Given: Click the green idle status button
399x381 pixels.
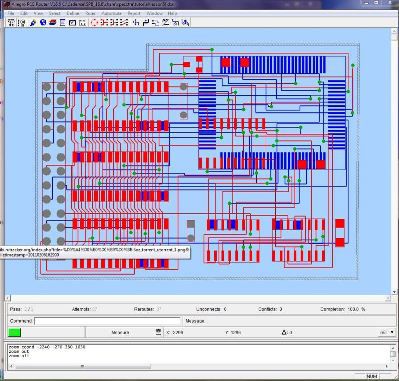Looking at the screenshot, I should (x=14, y=332).
